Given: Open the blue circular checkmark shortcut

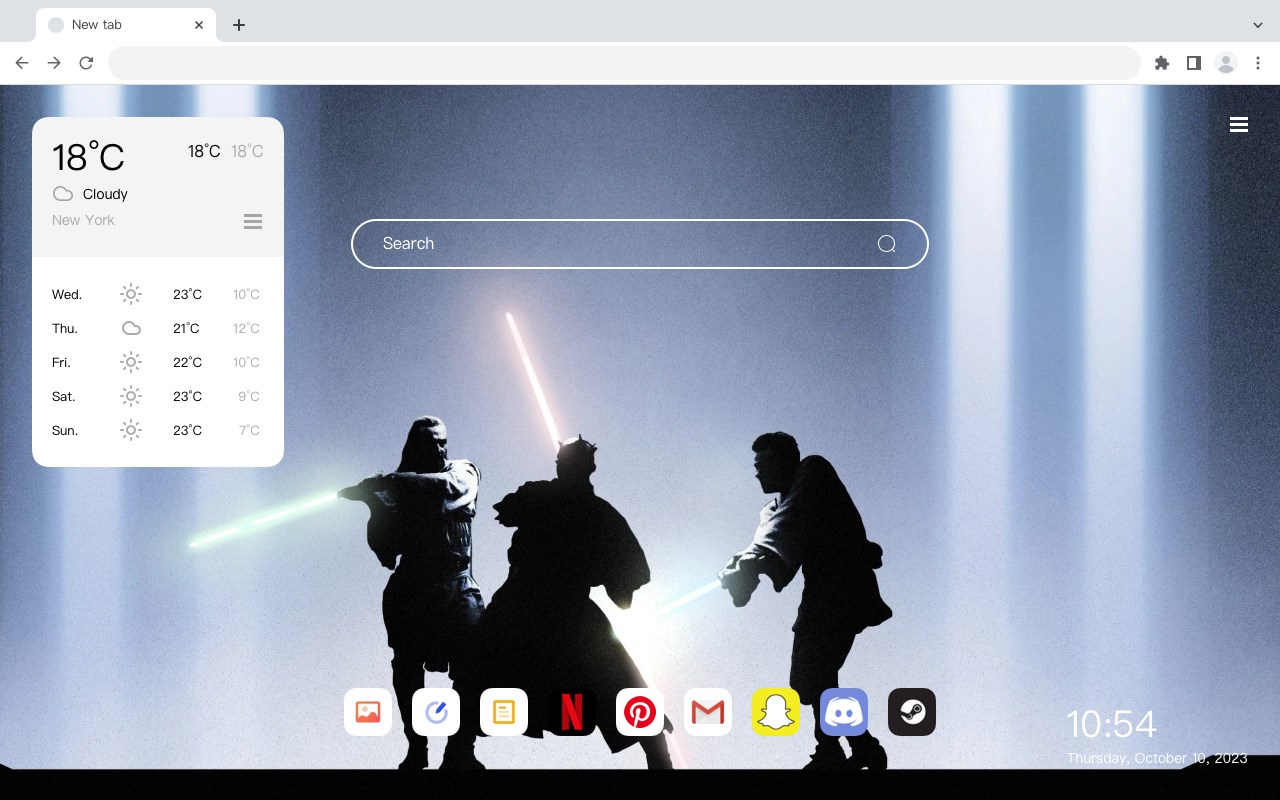Looking at the screenshot, I should 436,712.
